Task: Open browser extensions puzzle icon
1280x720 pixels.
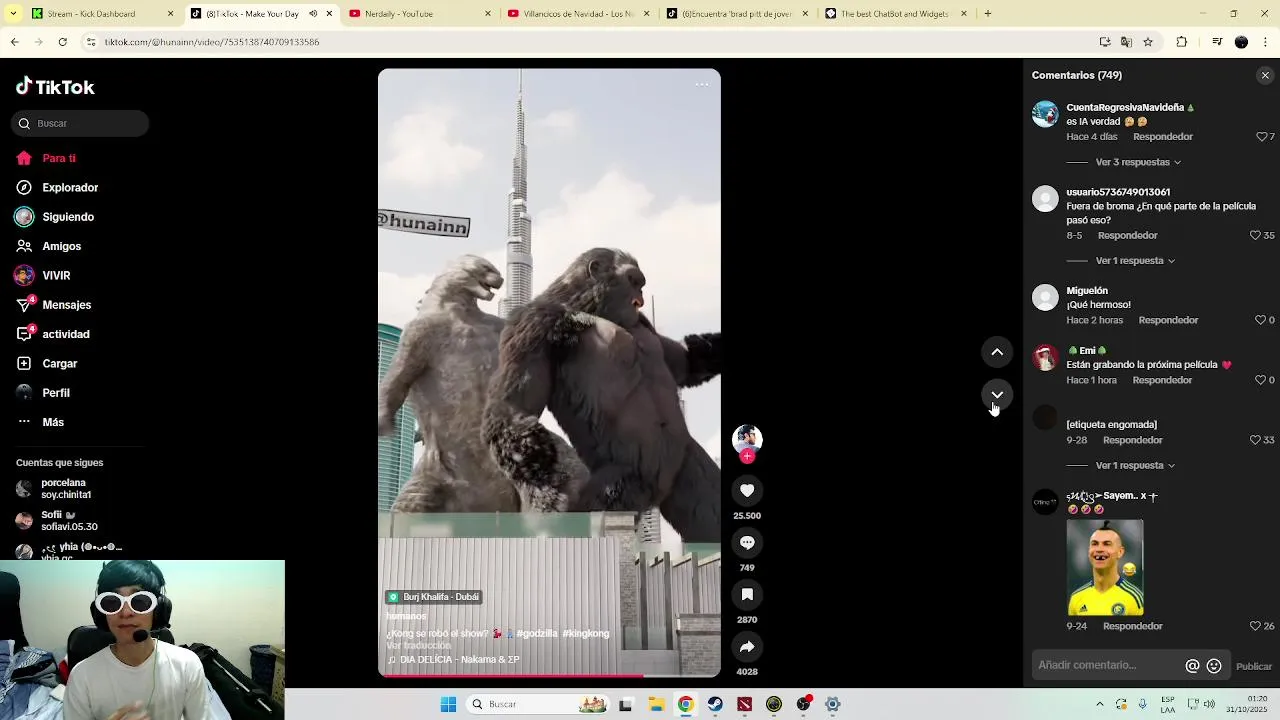Action: tap(1182, 42)
